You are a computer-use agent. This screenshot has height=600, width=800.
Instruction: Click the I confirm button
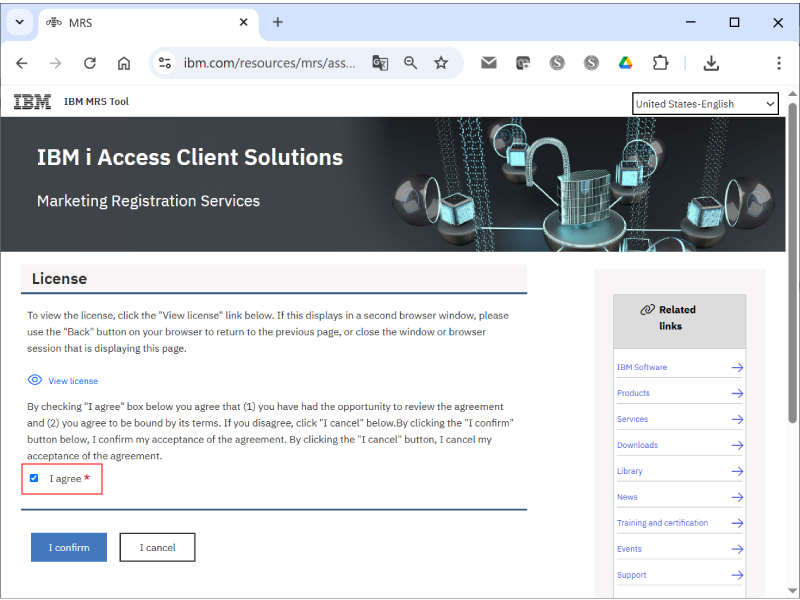click(69, 547)
